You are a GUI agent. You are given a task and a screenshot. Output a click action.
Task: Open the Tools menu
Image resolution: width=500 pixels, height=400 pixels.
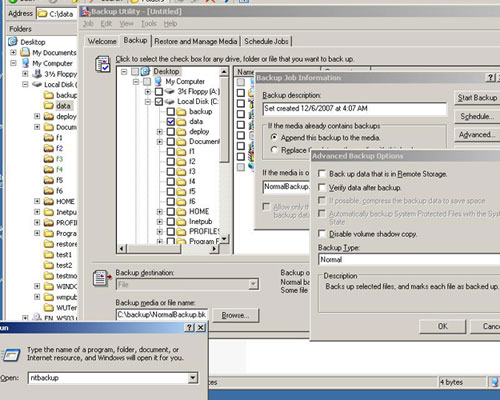149,24
